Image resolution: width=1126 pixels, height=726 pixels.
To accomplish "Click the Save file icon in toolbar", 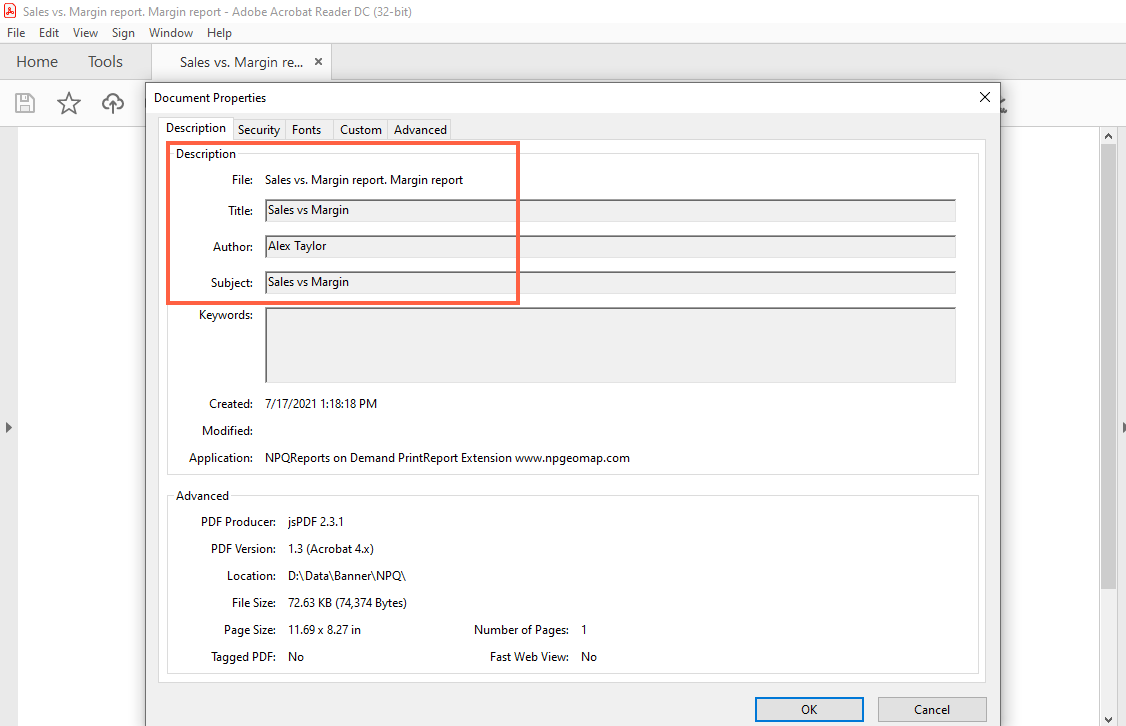I will click(25, 103).
